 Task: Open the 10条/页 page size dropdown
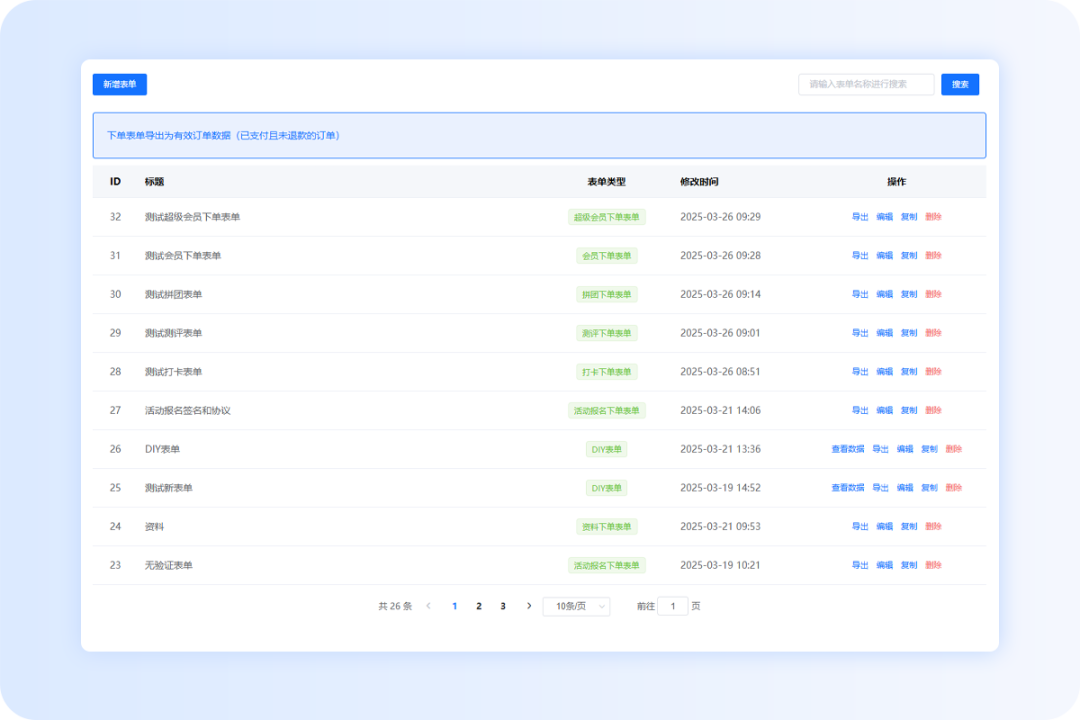coord(576,606)
